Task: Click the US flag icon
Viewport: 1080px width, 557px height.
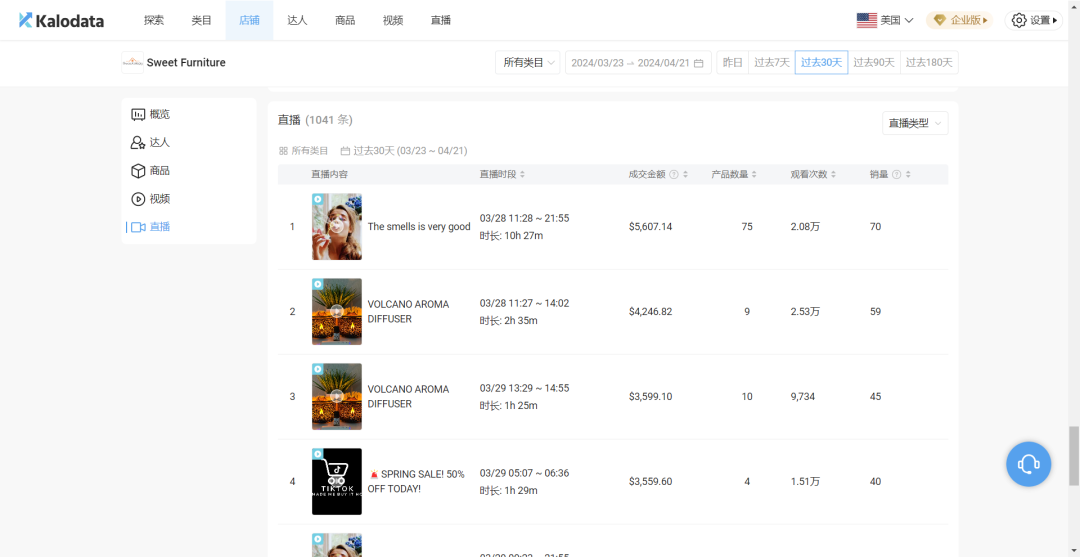Action: [866, 21]
